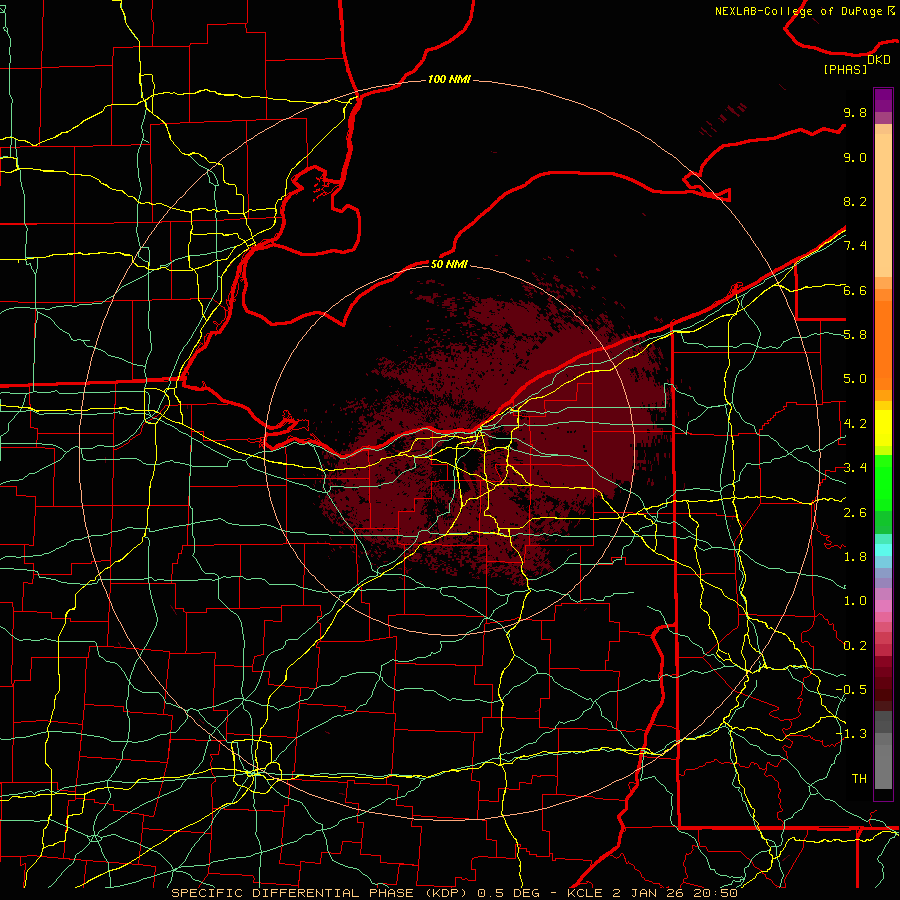Screen dimensions: 900x900
Task: Click the 9.8 scale value
Action: (855, 112)
